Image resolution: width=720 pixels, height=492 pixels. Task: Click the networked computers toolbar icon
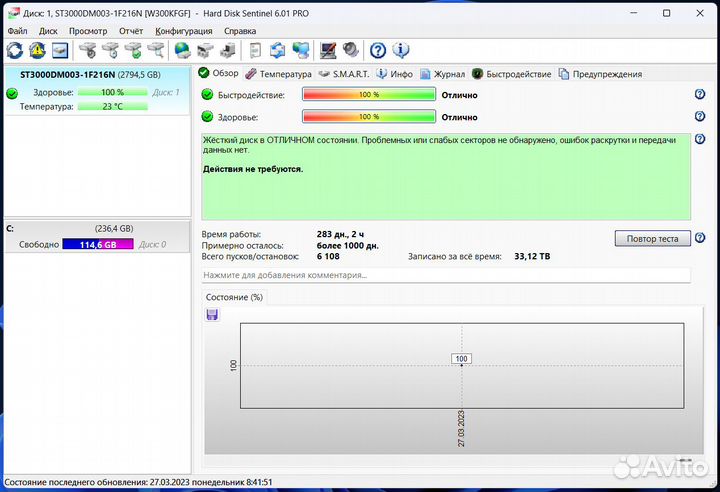pyautogui.click(x=301, y=50)
